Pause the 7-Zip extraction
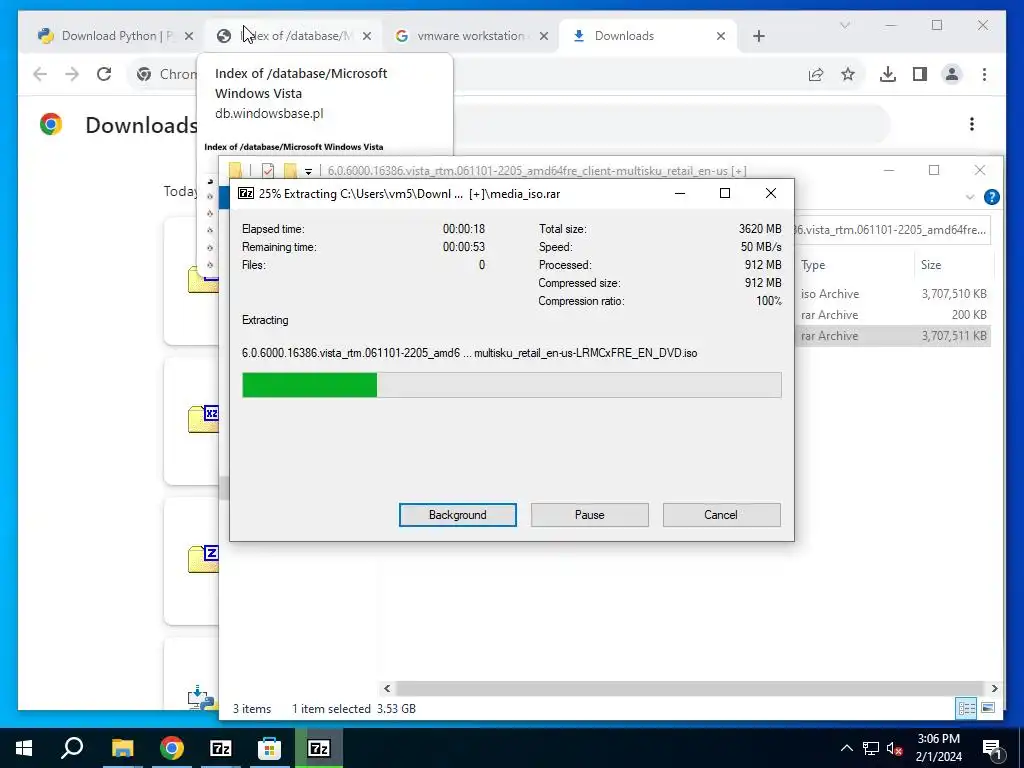Viewport: 1024px width, 768px height. (590, 515)
